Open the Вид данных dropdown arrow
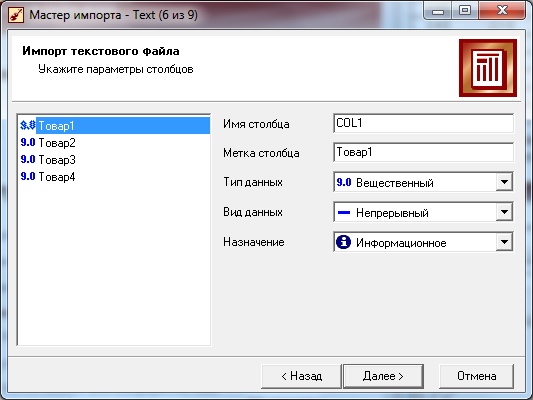 504,212
